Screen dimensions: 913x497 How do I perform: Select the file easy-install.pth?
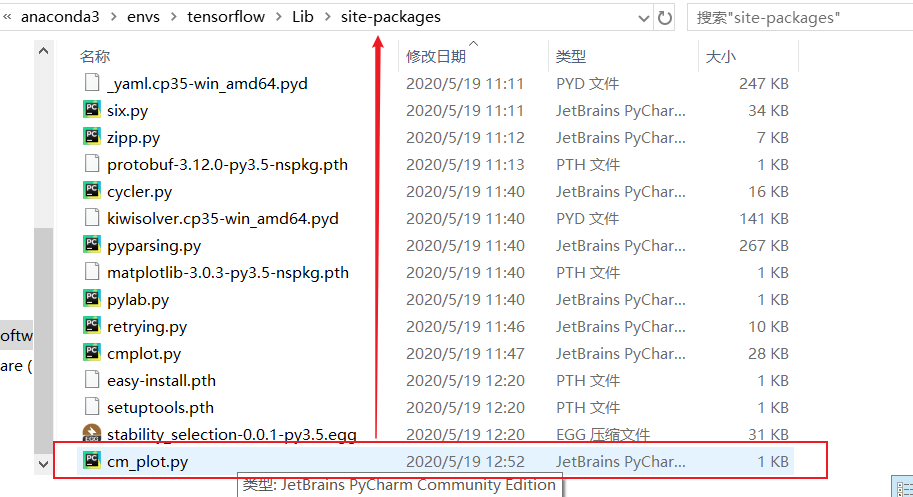click(x=161, y=381)
